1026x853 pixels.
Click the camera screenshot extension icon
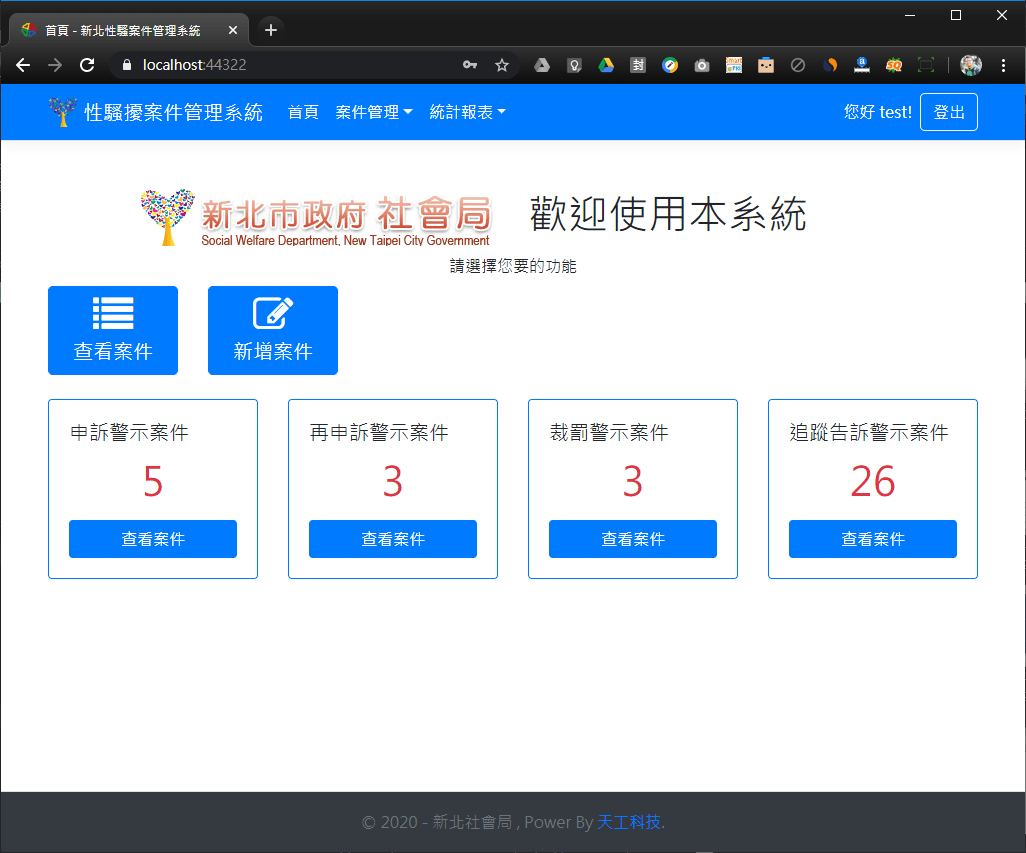click(x=701, y=65)
